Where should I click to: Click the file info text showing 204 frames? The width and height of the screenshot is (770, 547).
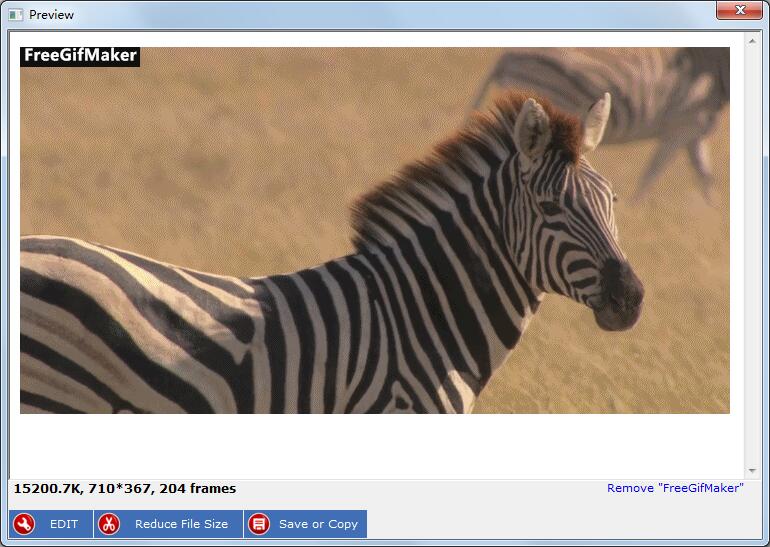[x=125, y=489]
